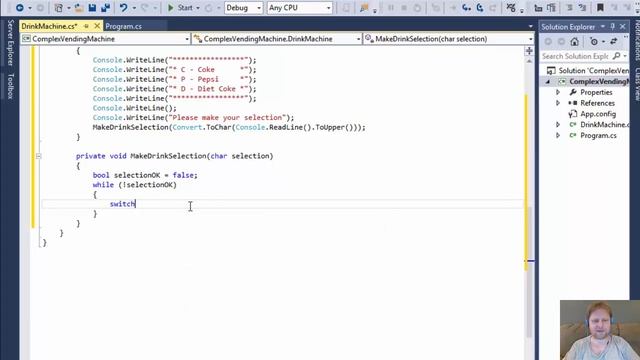Click the Save All icon
This screenshot has height=360, width=640.
[x=105, y=8]
